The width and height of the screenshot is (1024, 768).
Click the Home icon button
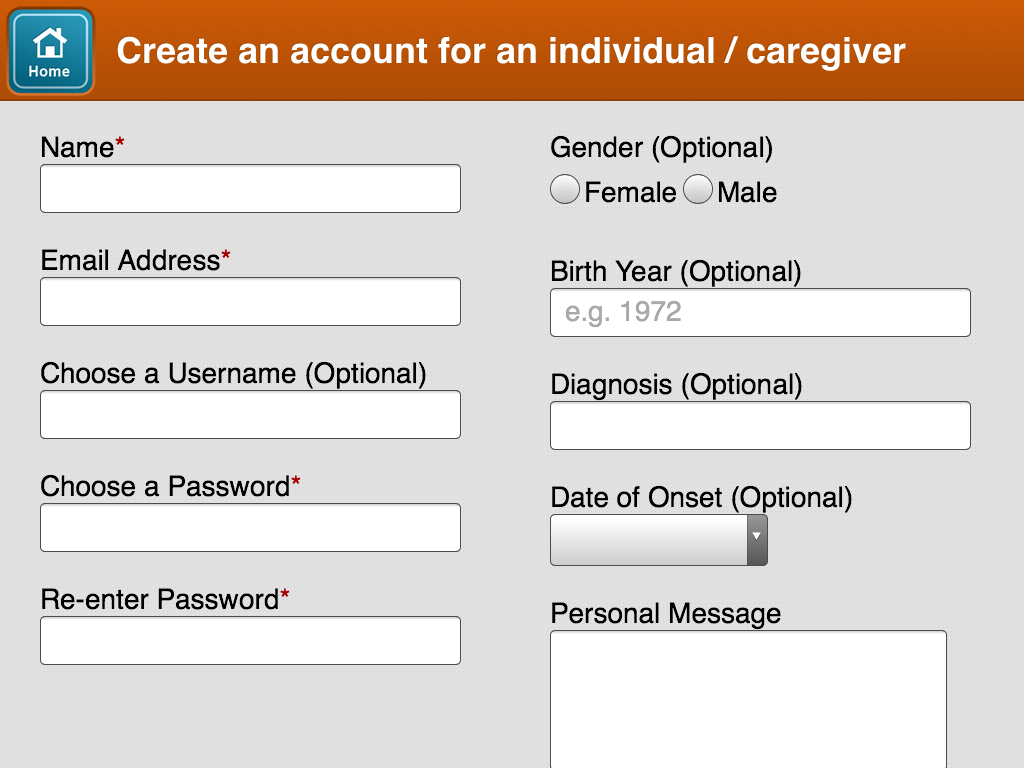point(50,52)
